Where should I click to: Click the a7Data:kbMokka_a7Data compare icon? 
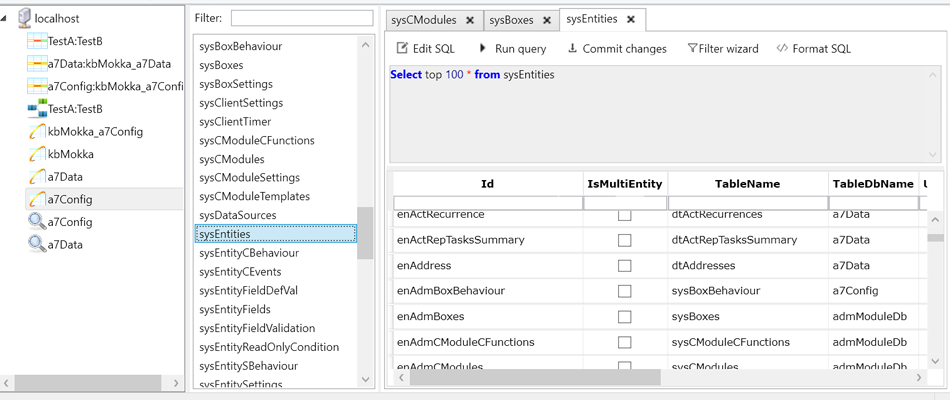tap(37, 64)
